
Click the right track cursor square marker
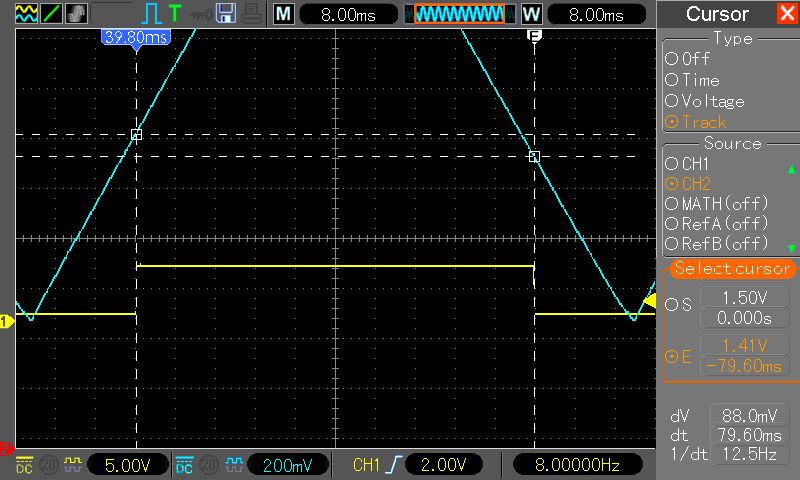point(534,157)
